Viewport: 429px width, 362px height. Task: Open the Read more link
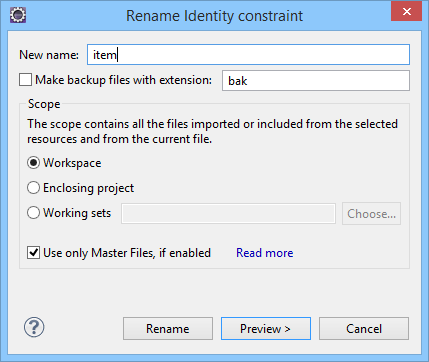point(265,253)
